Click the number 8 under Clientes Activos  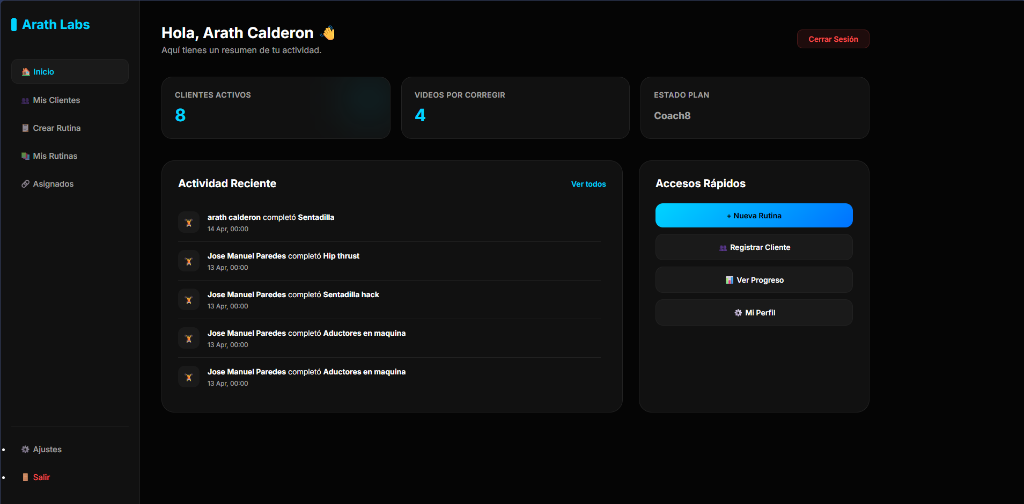point(180,116)
